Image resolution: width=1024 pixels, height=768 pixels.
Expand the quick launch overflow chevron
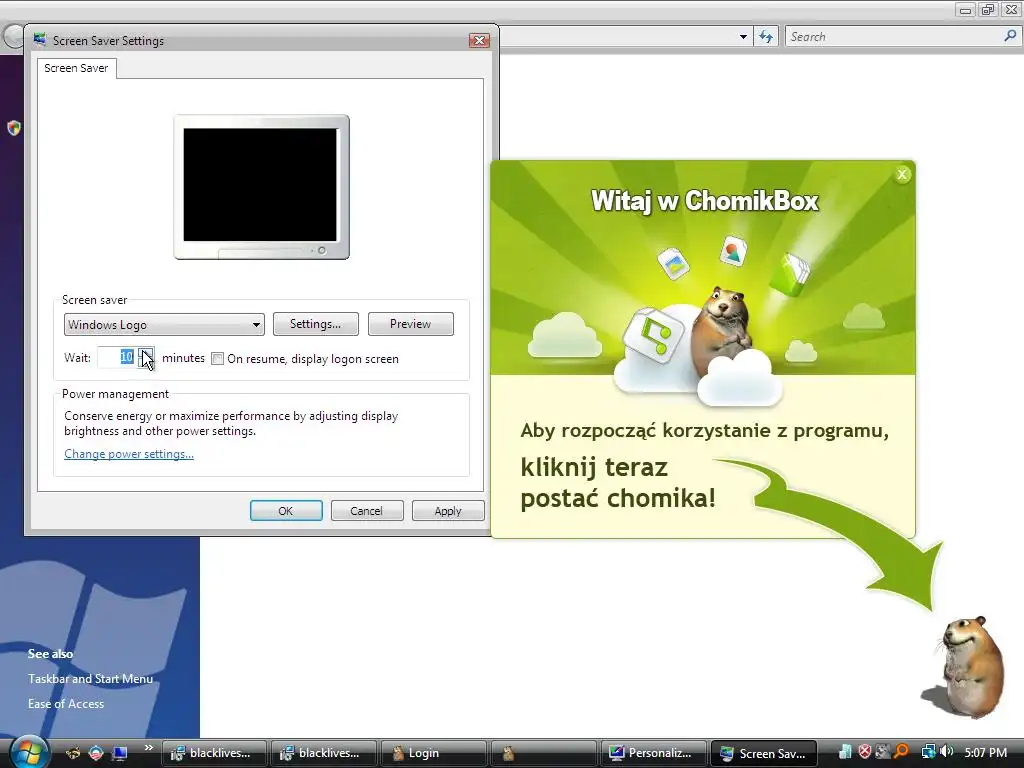149,748
